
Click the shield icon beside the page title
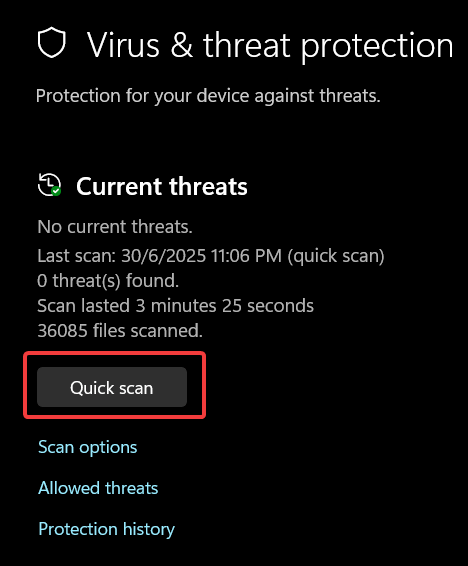[52, 42]
